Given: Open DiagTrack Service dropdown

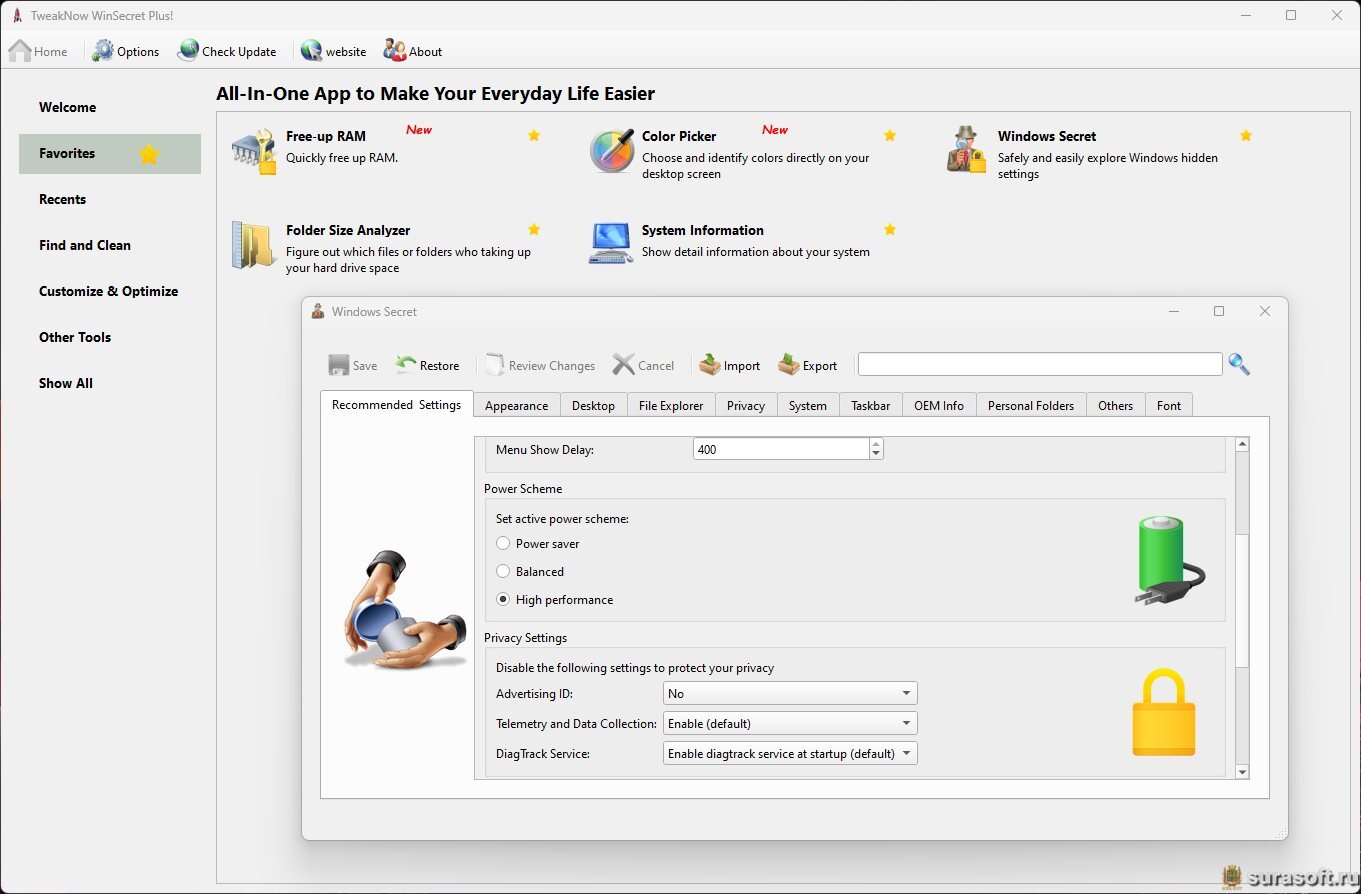Looking at the screenshot, I should (x=790, y=753).
